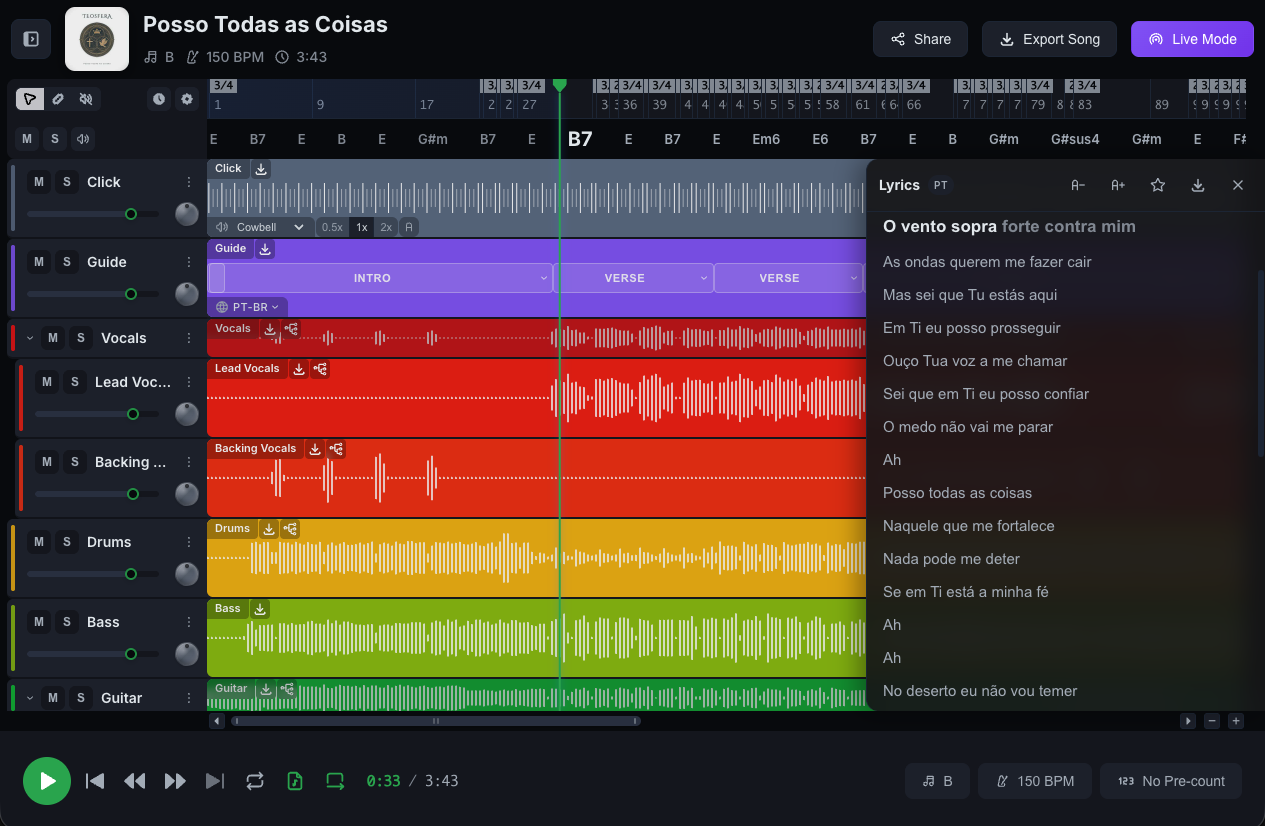The image size is (1265, 826).
Task: Open the key B button in footer
Action: pos(937,781)
